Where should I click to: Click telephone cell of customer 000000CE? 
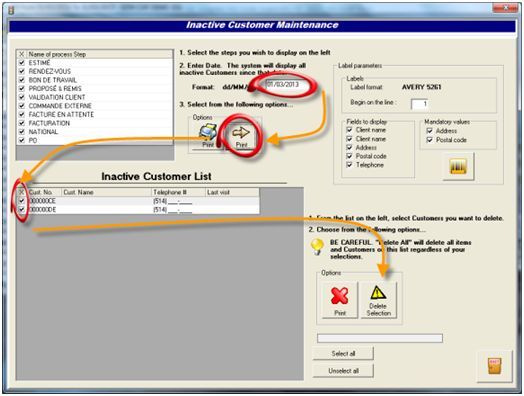(178, 201)
